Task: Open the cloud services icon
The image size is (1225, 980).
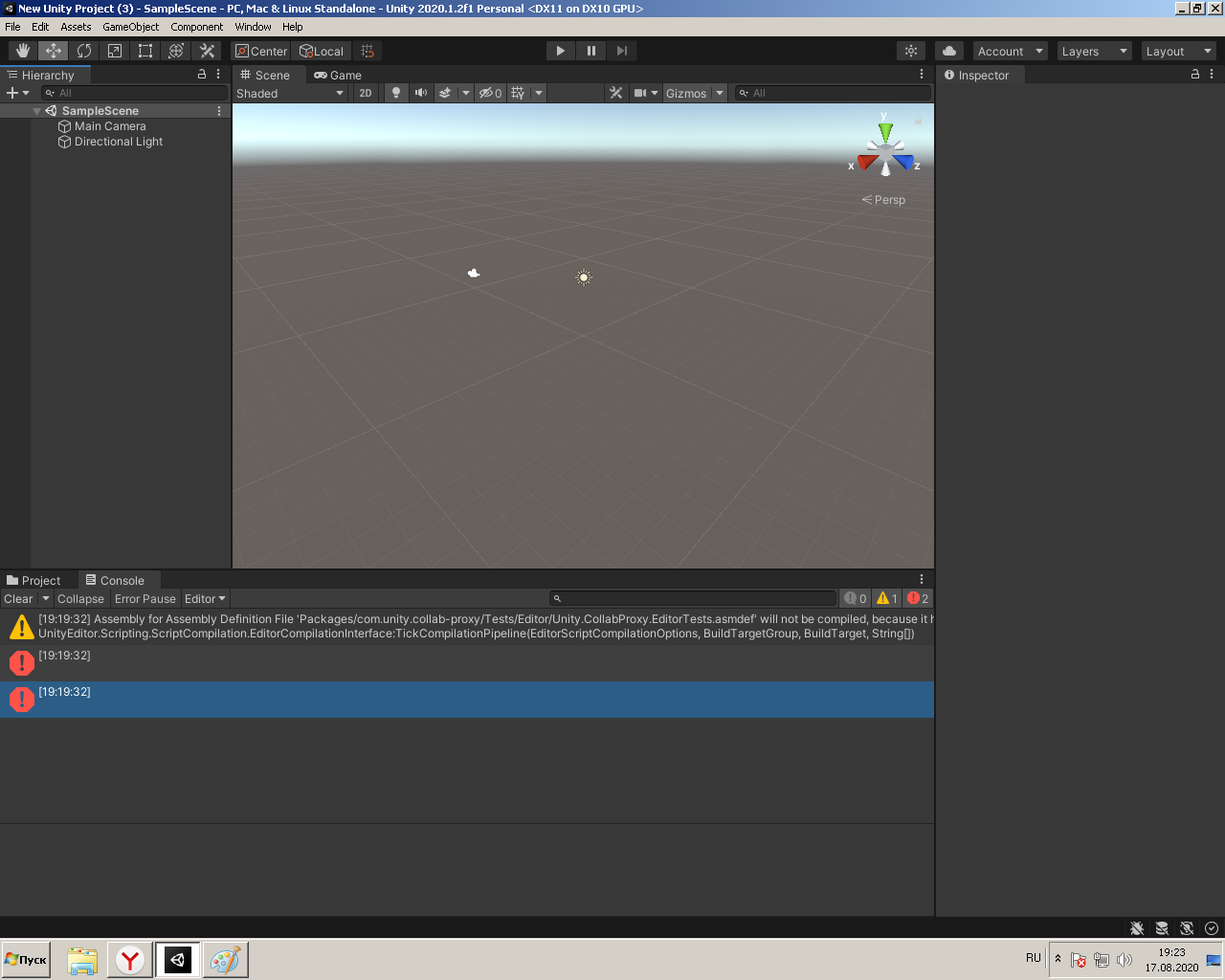Action: pyautogui.click(x=949, y=51)
